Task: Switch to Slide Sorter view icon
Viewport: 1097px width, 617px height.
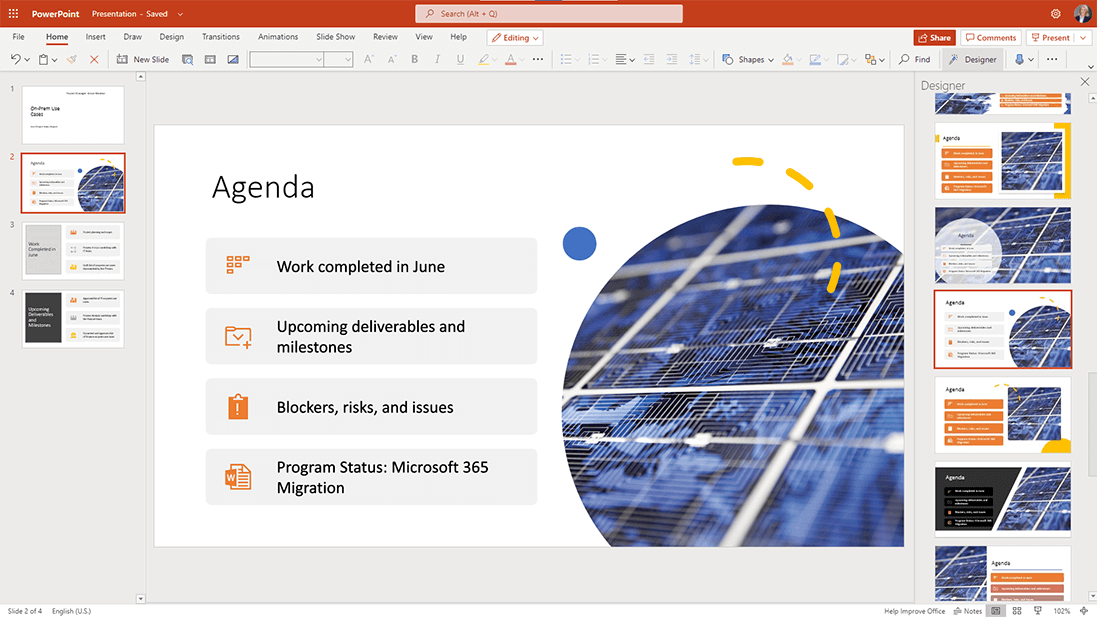Action: click(x=1017, y=610)
